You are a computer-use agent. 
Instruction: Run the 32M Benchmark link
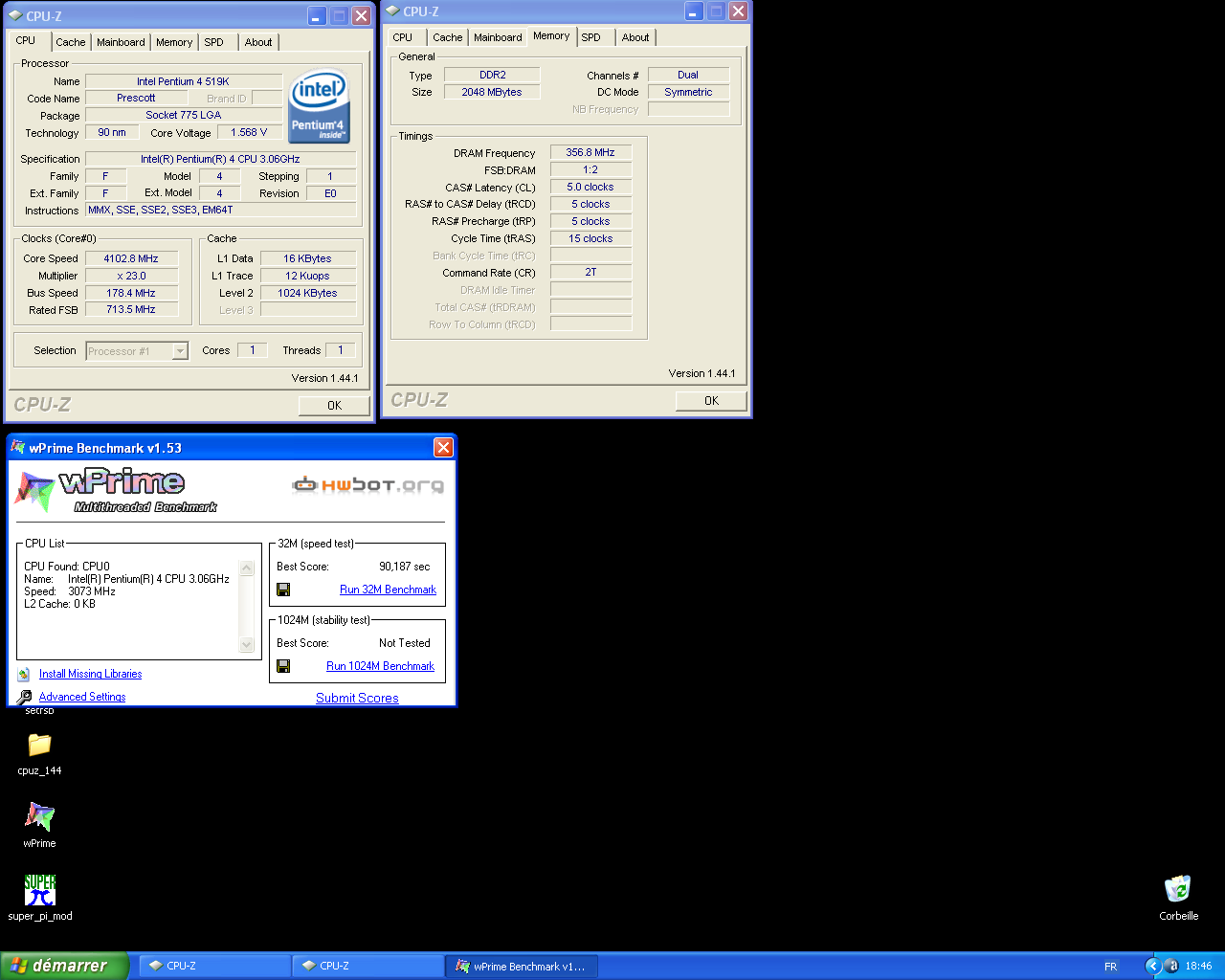(388, 590)
